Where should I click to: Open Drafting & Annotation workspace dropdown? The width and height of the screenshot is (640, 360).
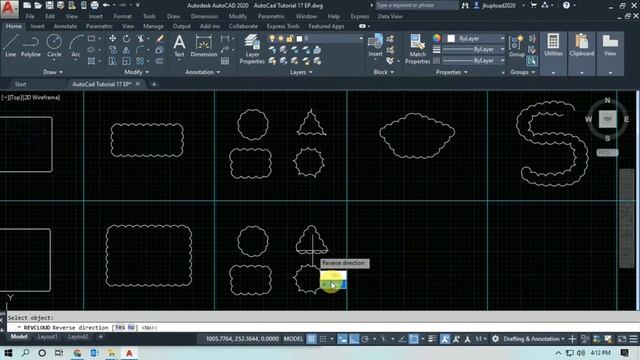(534, 339)
